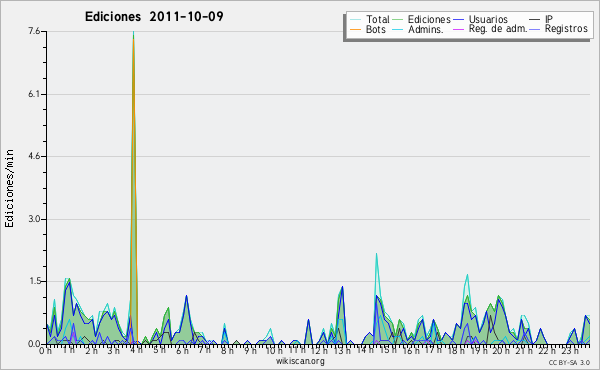Click the 3.0 y-axis value

[x=34, y=219]
